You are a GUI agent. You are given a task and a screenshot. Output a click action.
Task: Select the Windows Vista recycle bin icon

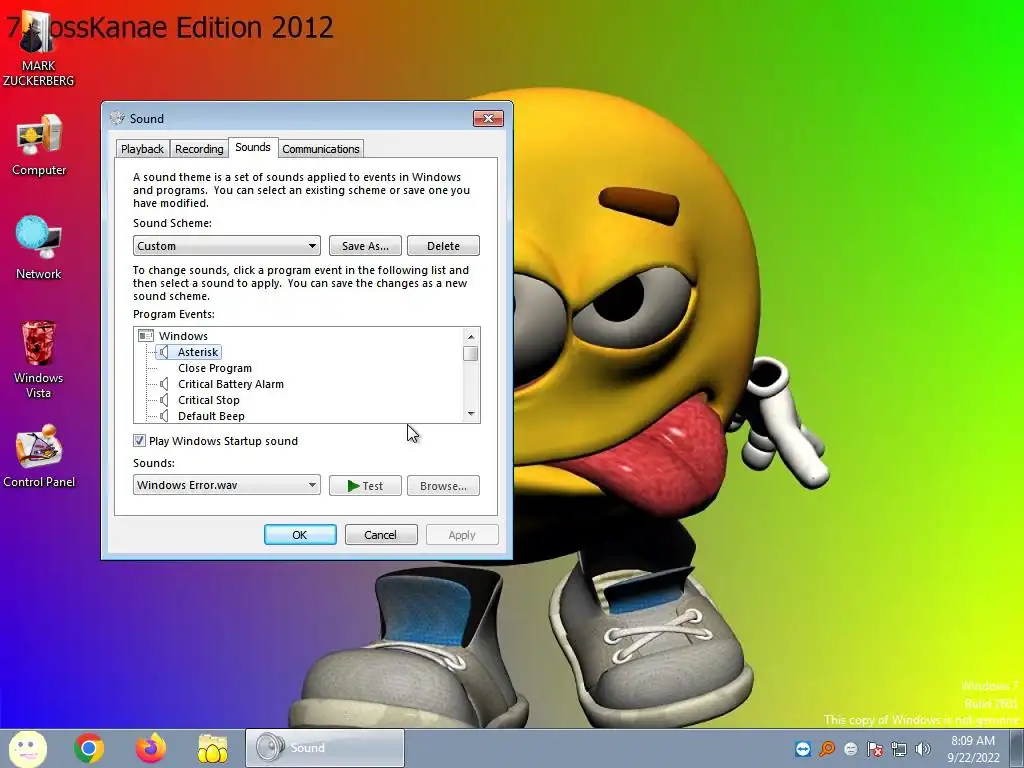pyautogui.click(x=39, y=359)
